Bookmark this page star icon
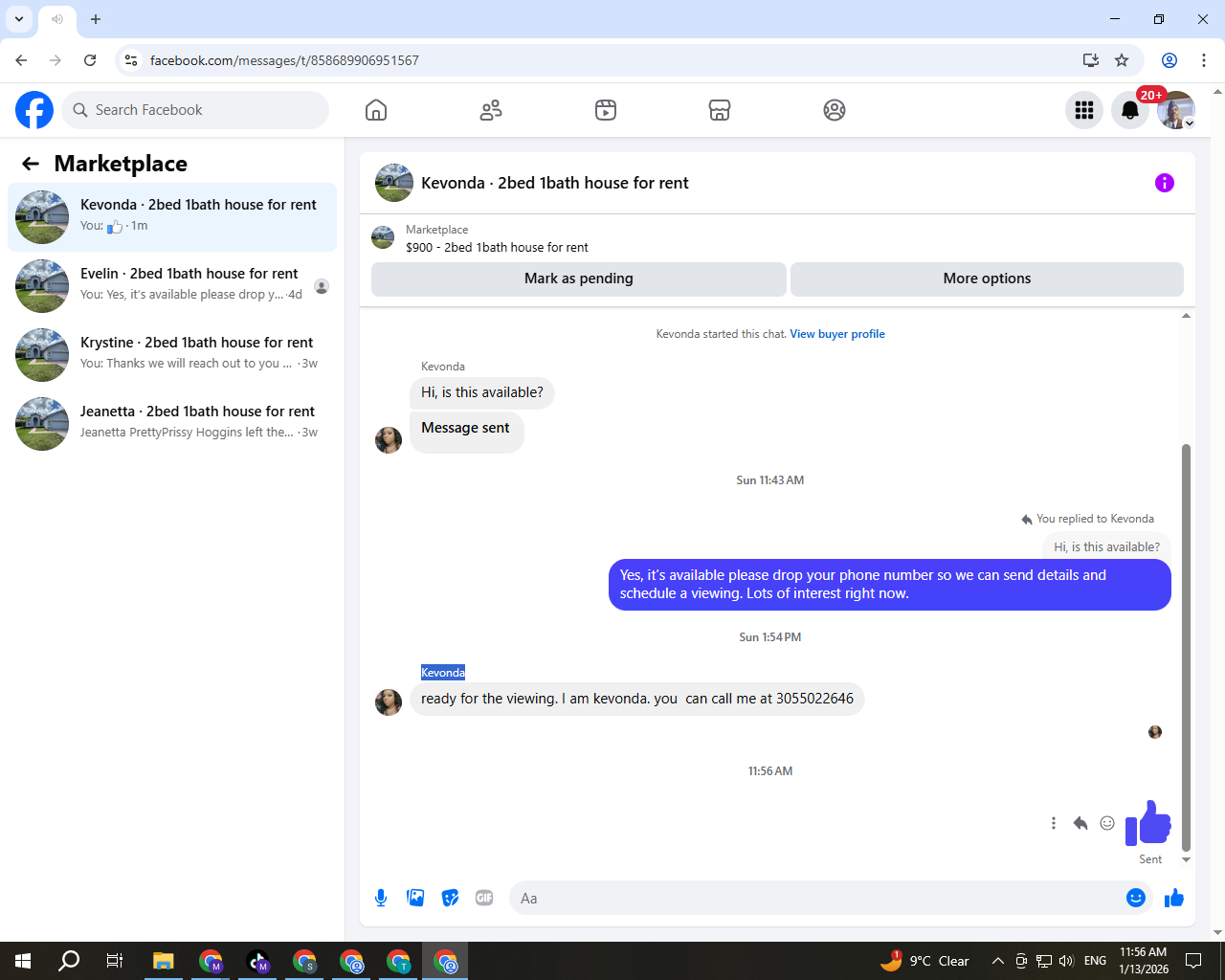 pyautogui.click(x=1122, y=60)
